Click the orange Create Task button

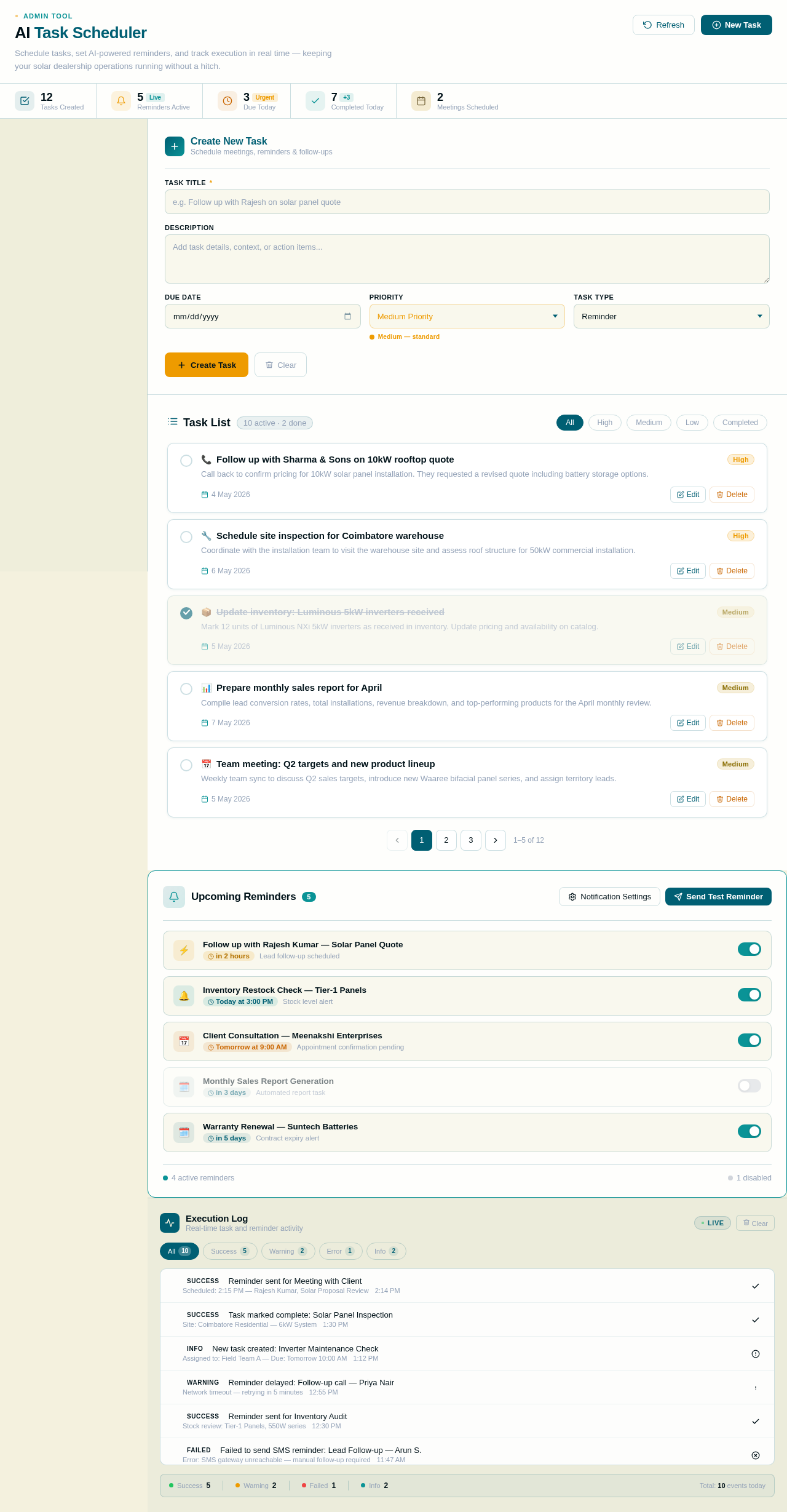click(207, 365)
